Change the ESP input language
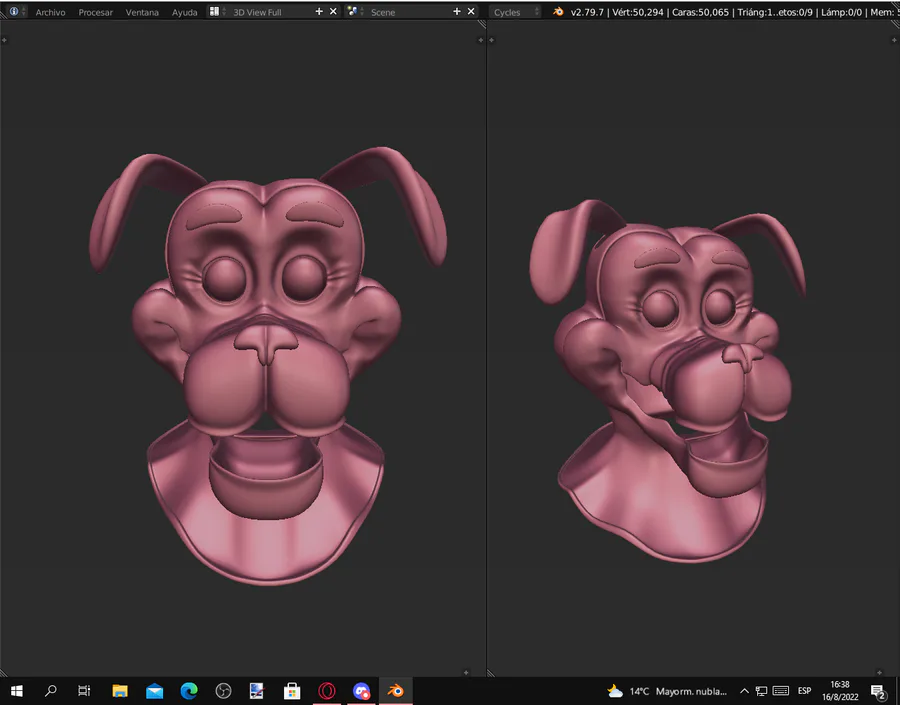The width and height of the screenshot is (900, 705). pos(805,691)
